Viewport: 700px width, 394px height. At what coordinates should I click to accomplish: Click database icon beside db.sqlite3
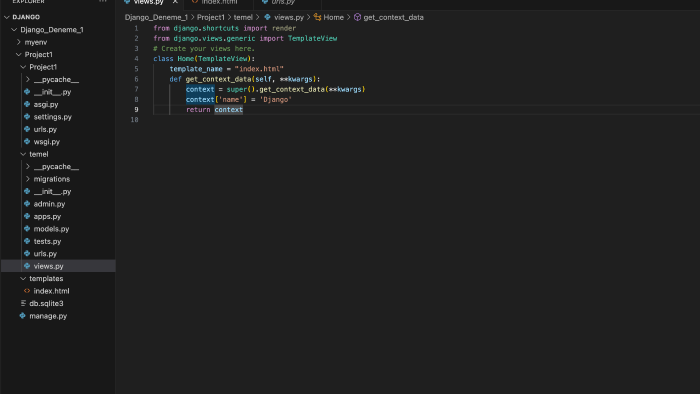click(x=23, y=303)
